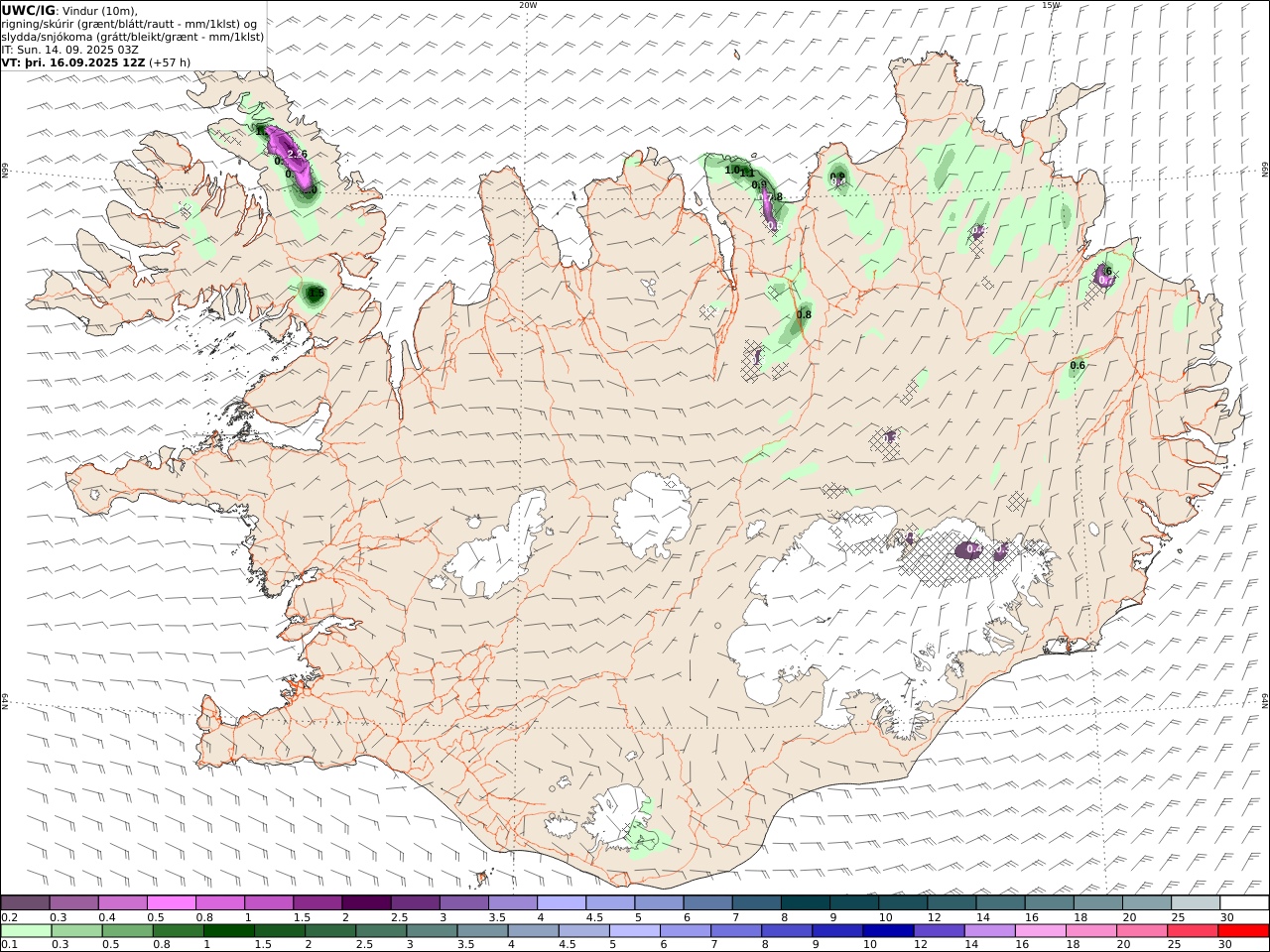Pick the dark teal top-row swatch at 8

coord(805,902)
